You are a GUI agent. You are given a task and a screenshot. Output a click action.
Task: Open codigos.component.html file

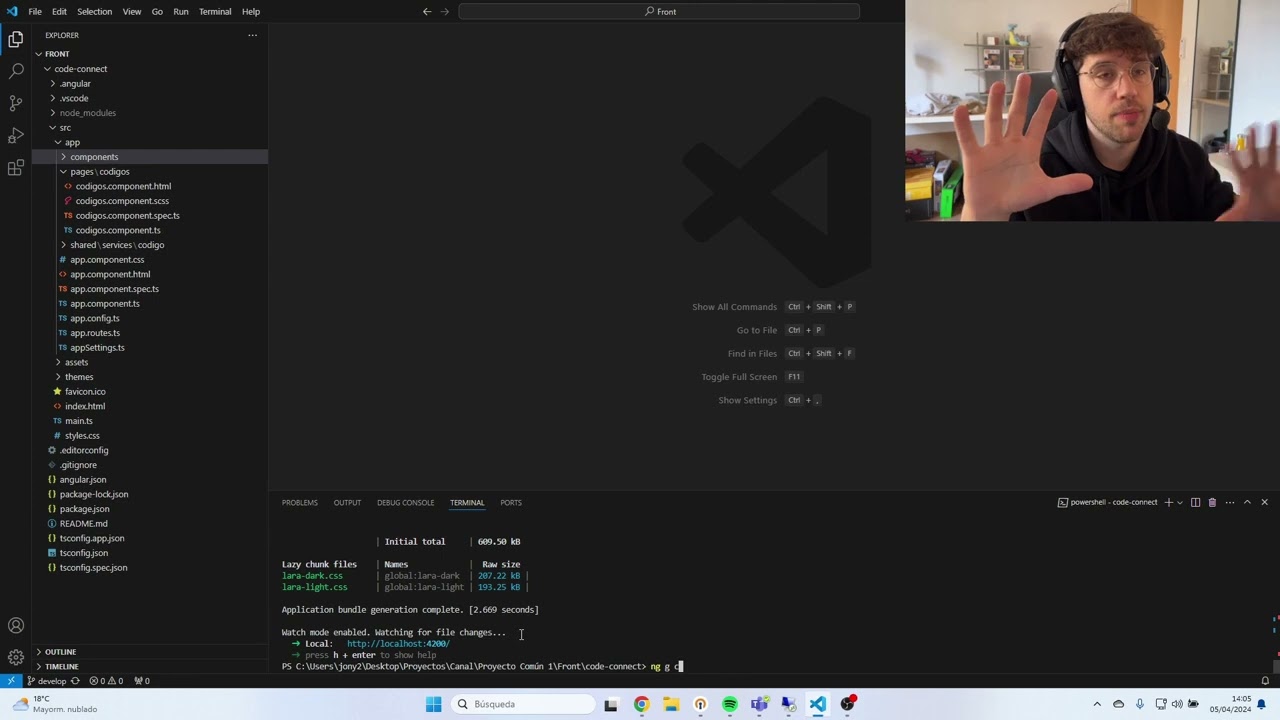pos(123,186)
